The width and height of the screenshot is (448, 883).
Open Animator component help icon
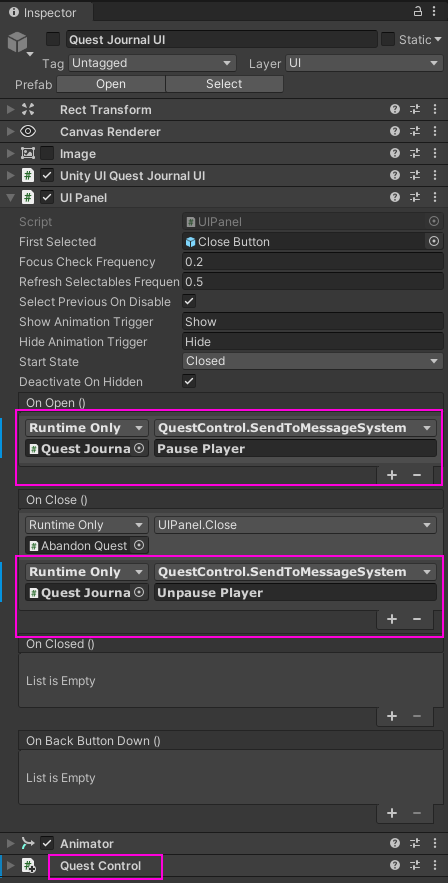[395, 843]
